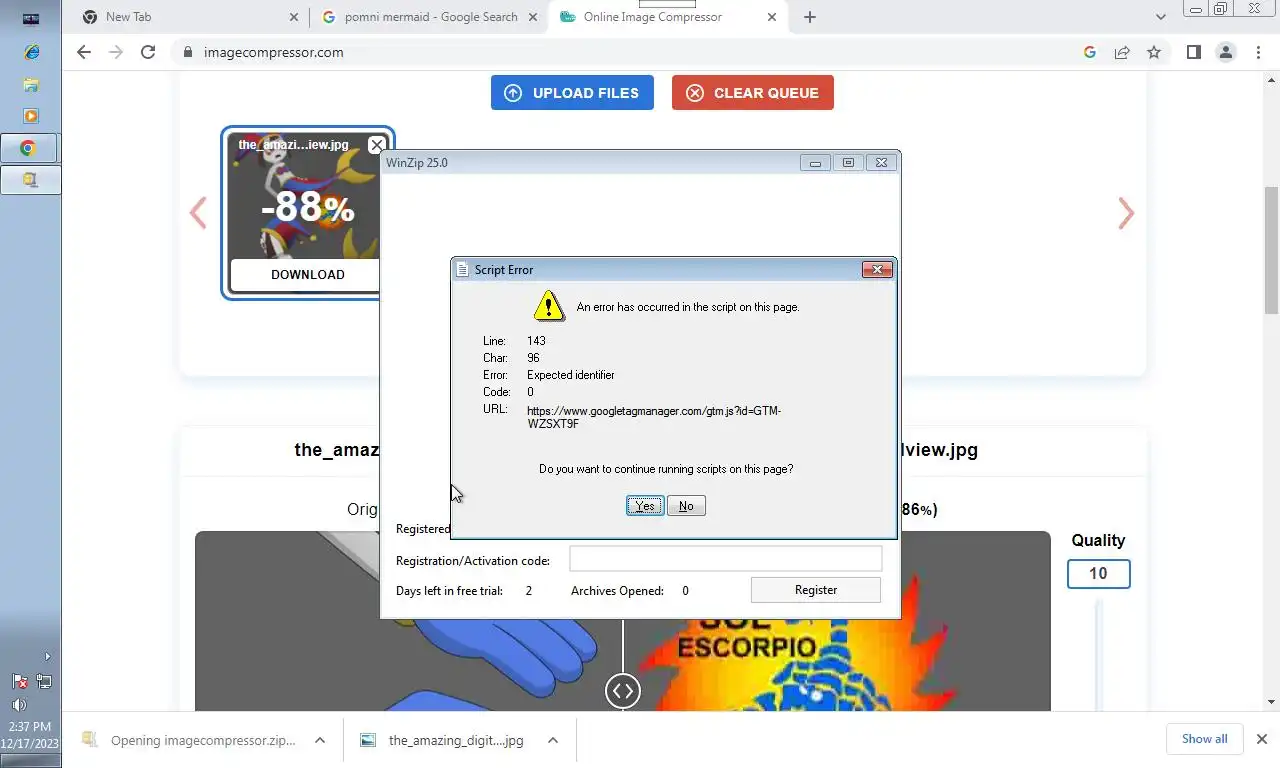
Task: Close the Online Image Compressor tab
Action: [x=771, y=17]
